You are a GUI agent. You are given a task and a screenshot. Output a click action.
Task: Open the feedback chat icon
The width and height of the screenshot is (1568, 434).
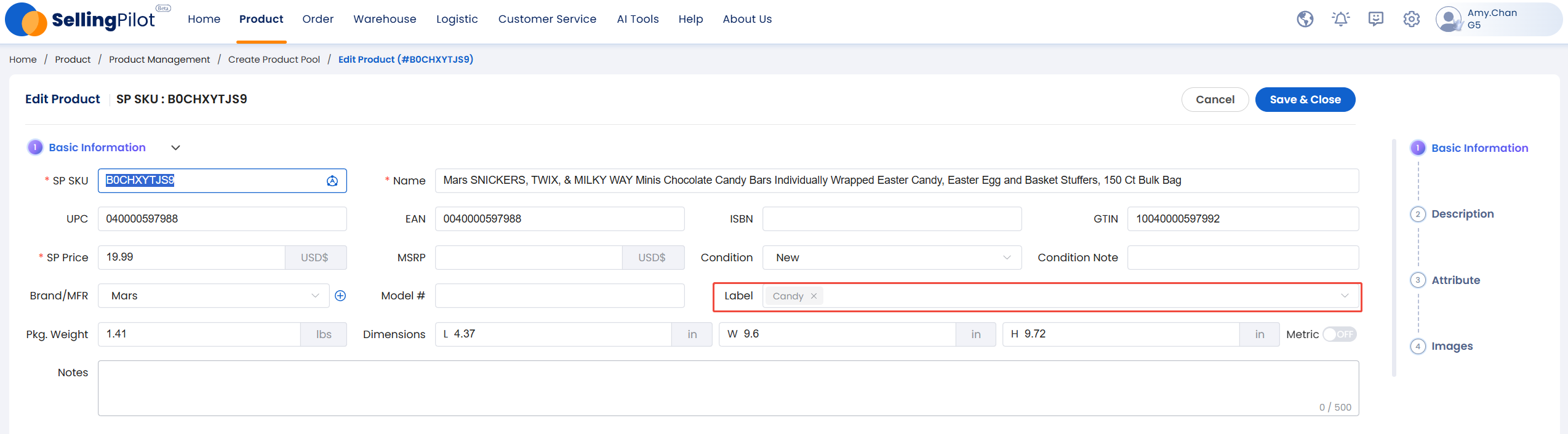pyautogui.click(x=1376, y=20)
